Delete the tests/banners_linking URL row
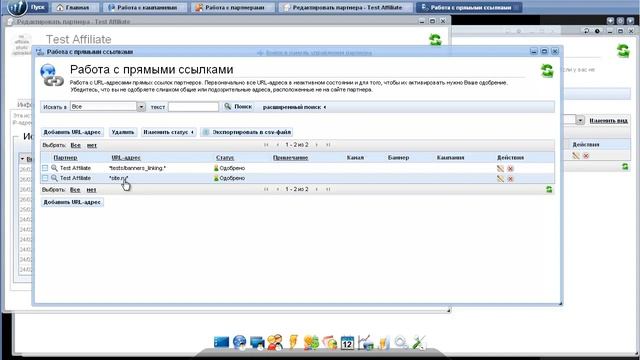The width and height of the screenshot is (640, 360). pyautogui.click(x=510, y=169)
